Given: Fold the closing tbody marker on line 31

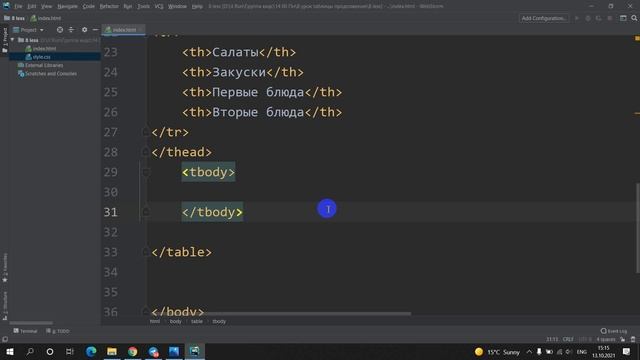Looking at the screenshot, I should 145,212.
